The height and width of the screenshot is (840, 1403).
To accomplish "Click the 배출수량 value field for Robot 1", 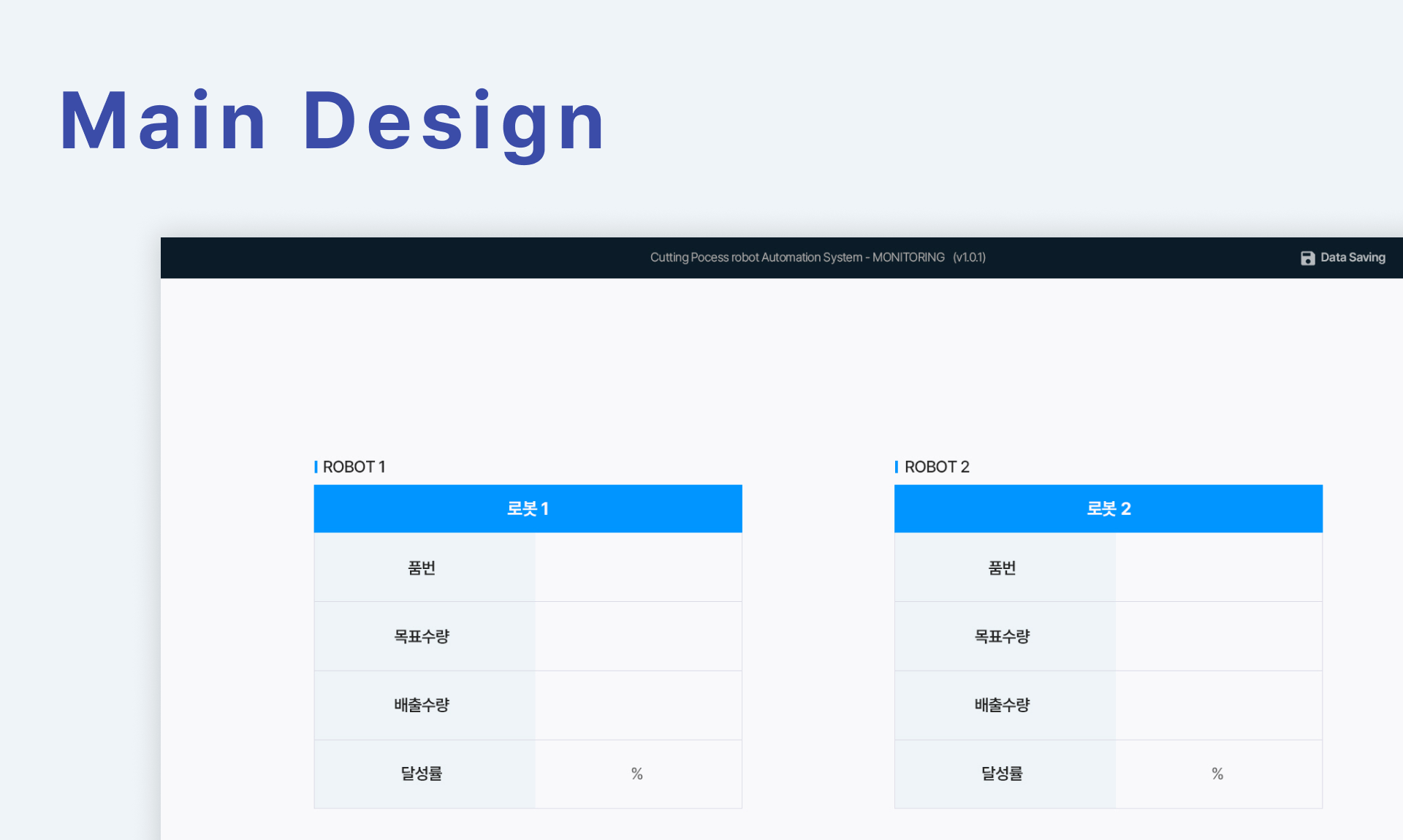I will [x=638, y=705].
